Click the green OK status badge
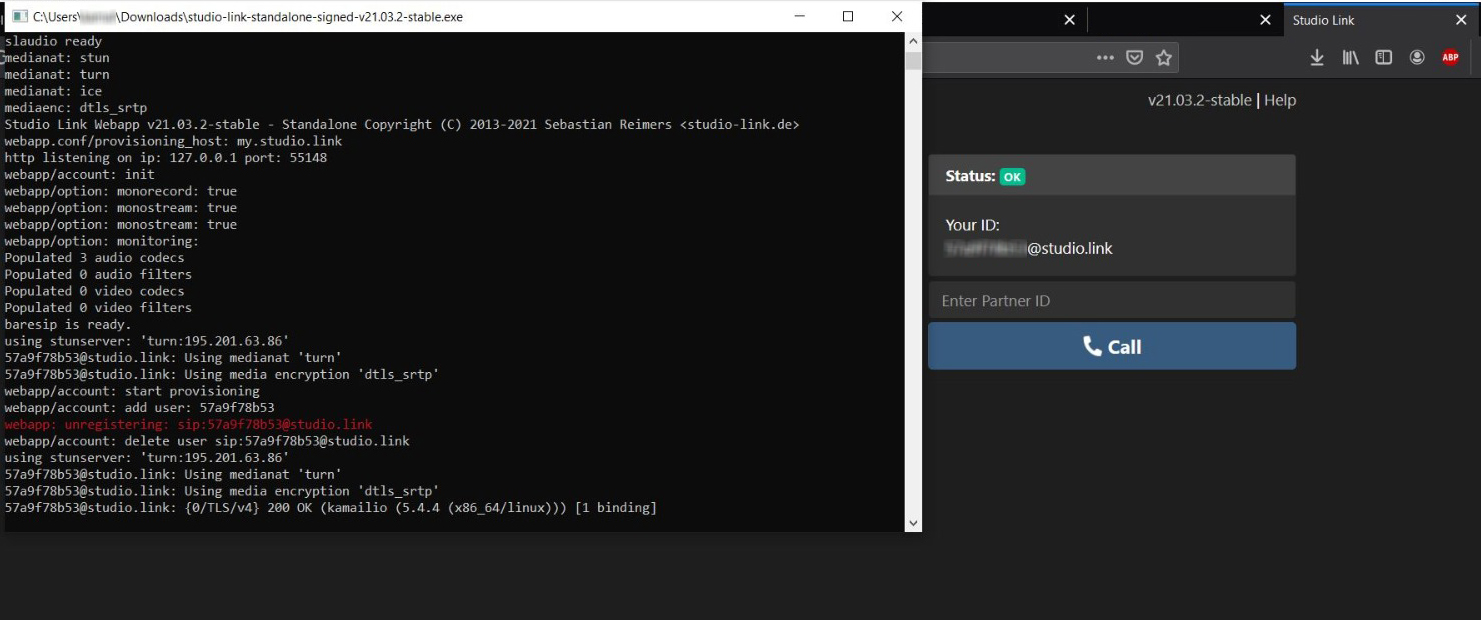The height and width of the screenshot is (620, 1481). coord(1012,177)
